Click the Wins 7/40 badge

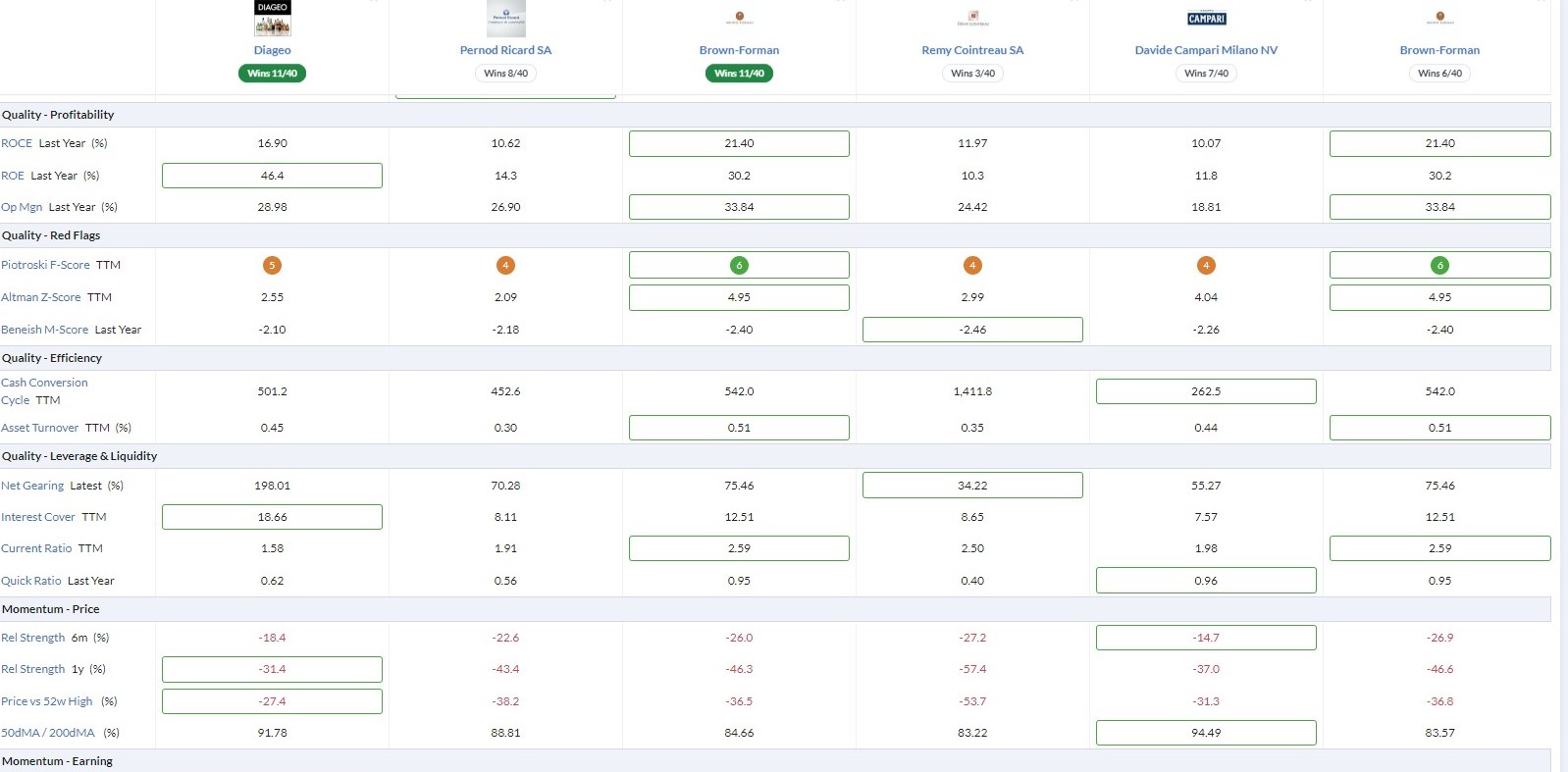tap(1206, 74)
